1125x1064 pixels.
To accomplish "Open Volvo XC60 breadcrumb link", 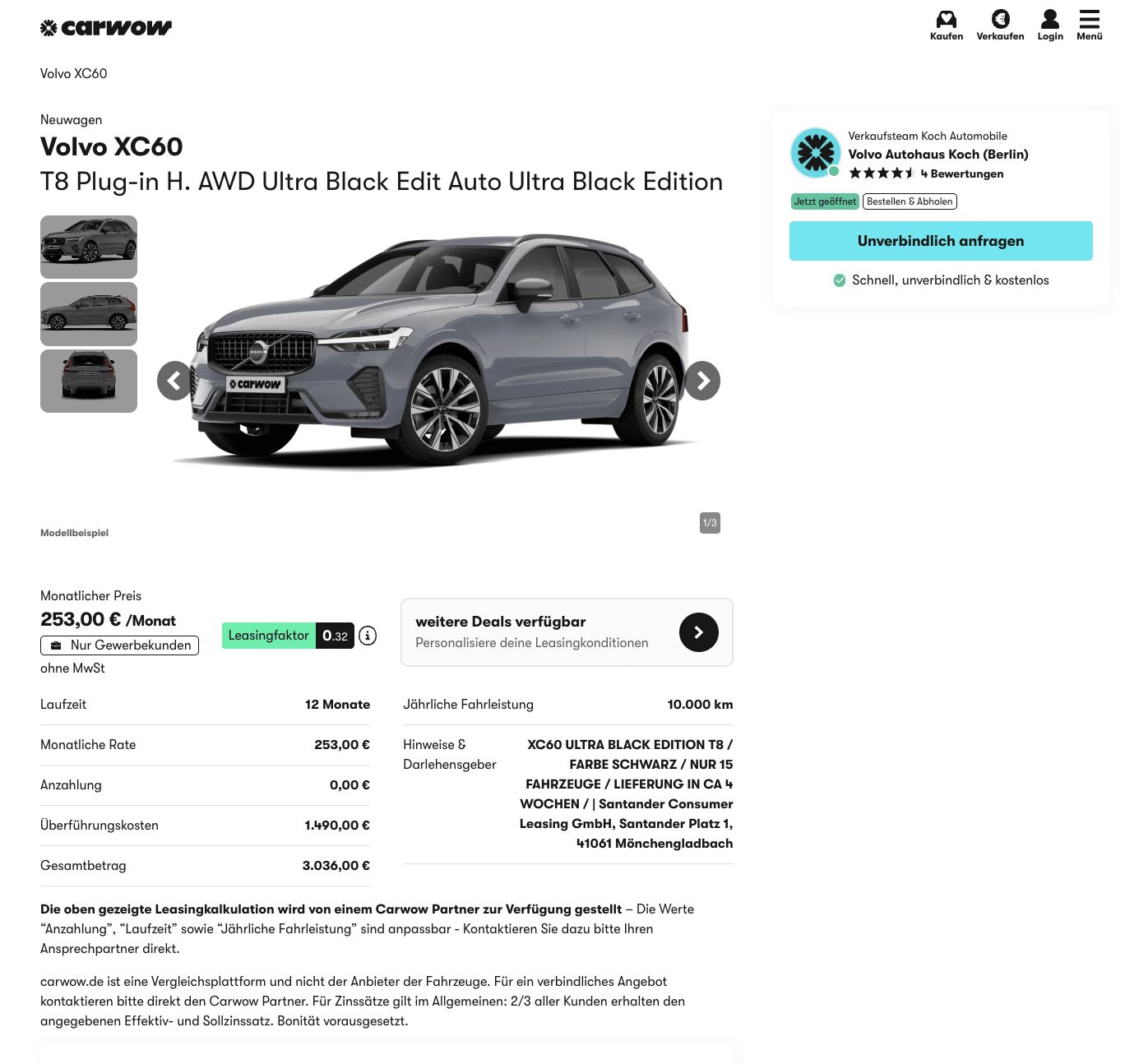I will pyautogui.click(x=74, y=73).
